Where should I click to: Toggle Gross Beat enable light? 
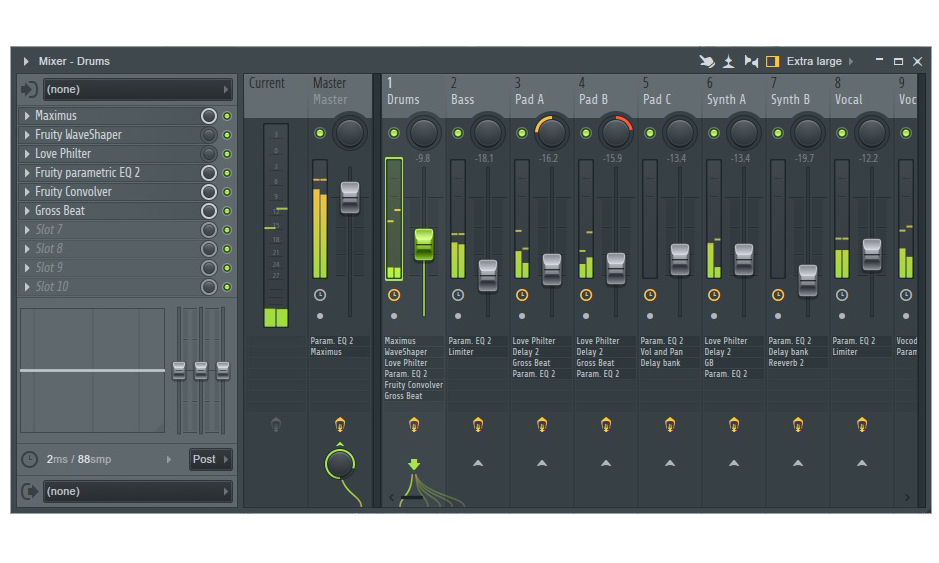[x=227, y=211]
